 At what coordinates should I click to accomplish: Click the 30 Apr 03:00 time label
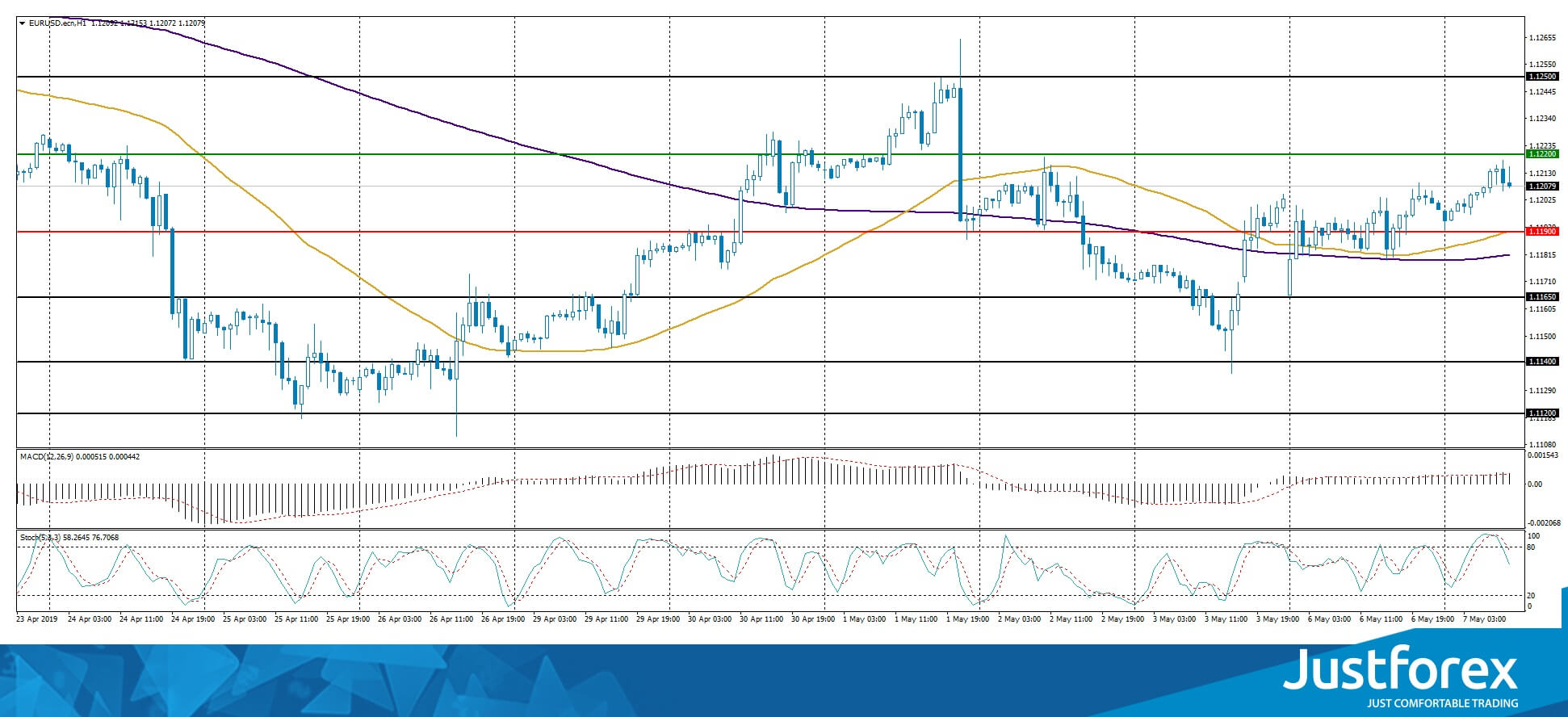click(x=709, y=619)
